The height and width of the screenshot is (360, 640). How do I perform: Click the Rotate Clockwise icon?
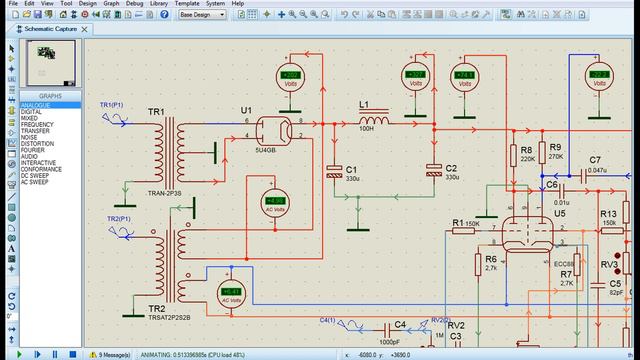point(11,296)
